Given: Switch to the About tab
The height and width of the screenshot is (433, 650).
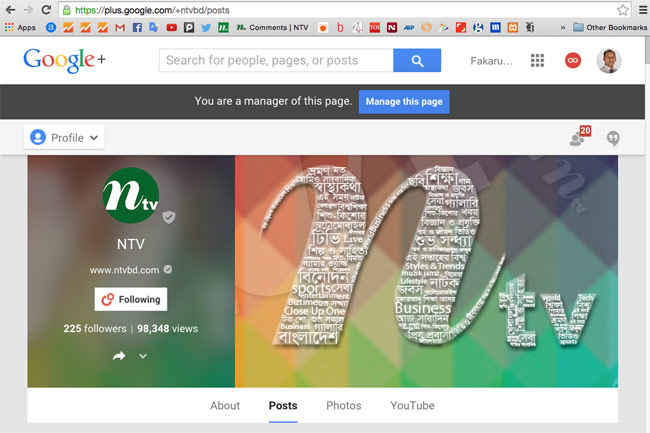Looking at the screenshot, I should [x=225, y=406].
